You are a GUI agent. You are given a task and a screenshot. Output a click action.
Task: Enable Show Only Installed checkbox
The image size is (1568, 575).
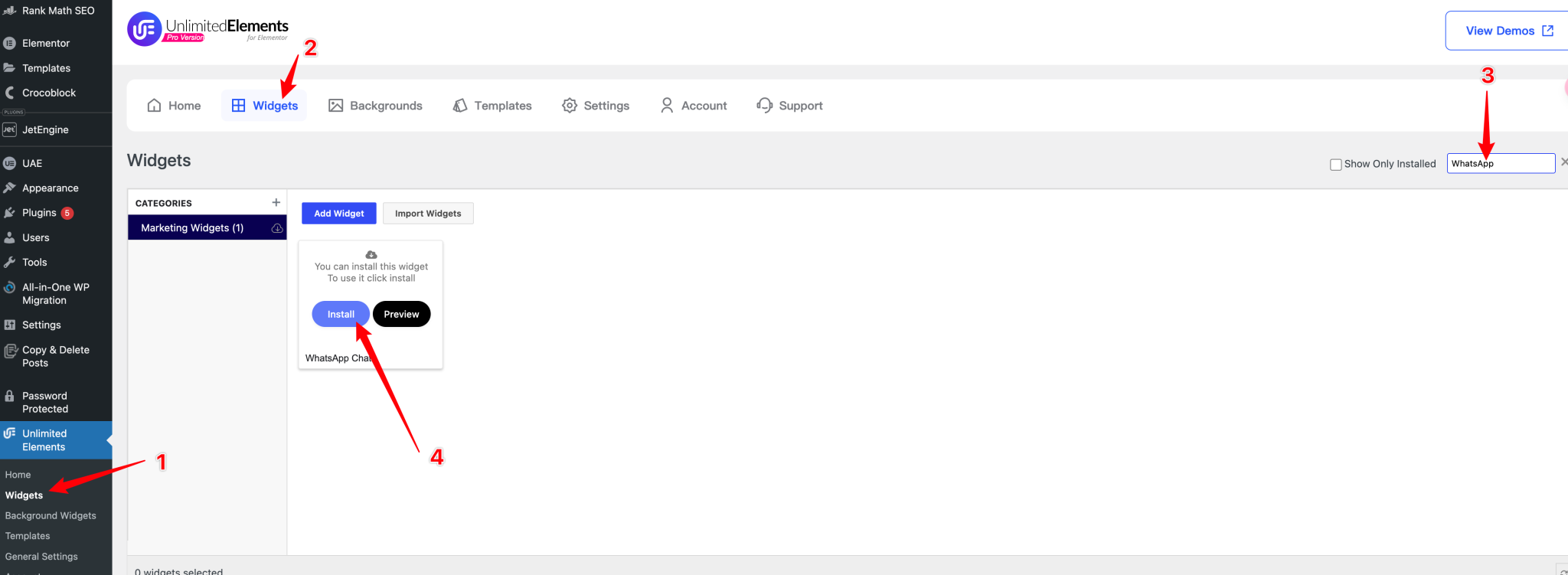1336,165
